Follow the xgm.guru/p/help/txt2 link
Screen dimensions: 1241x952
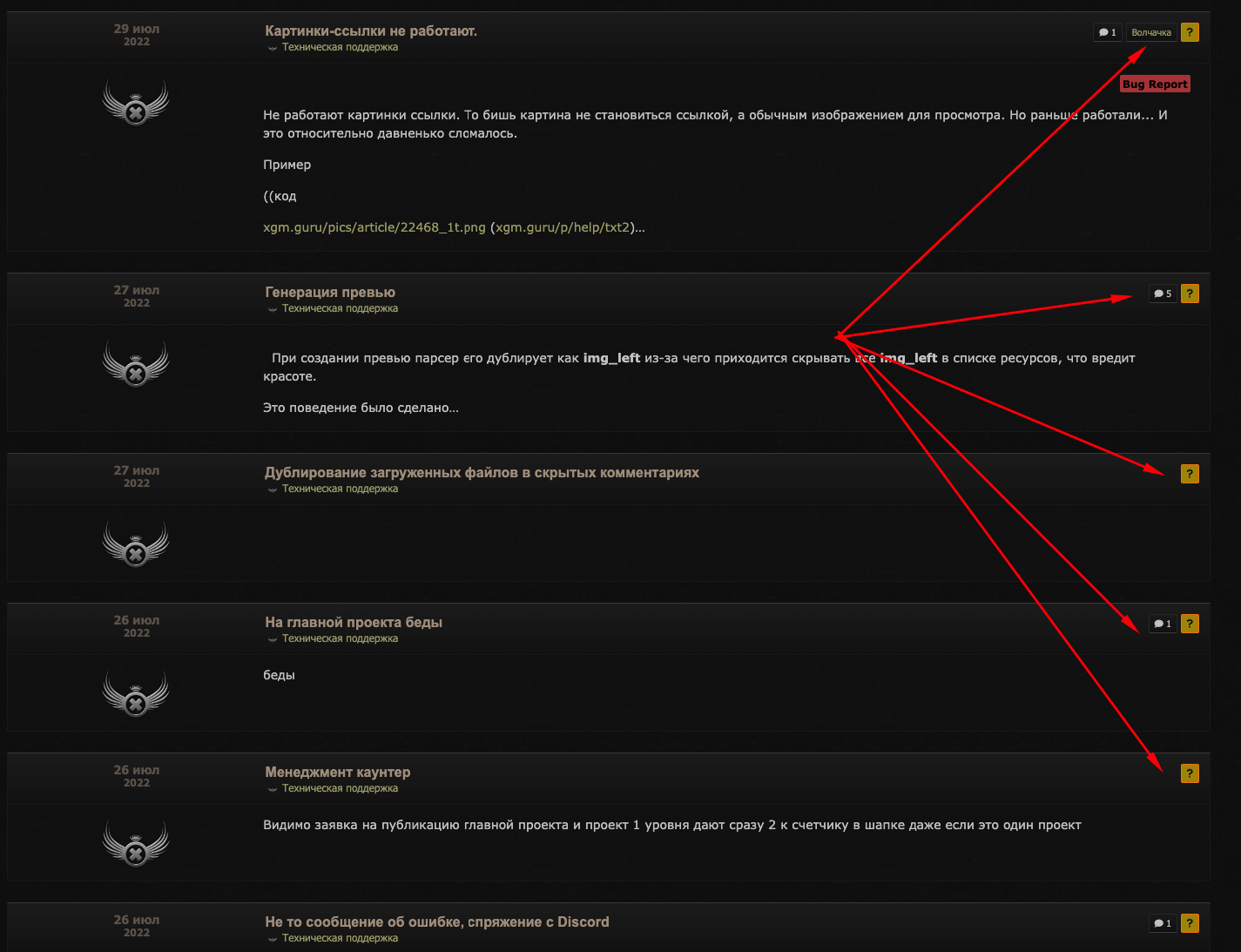pos(563,227)
